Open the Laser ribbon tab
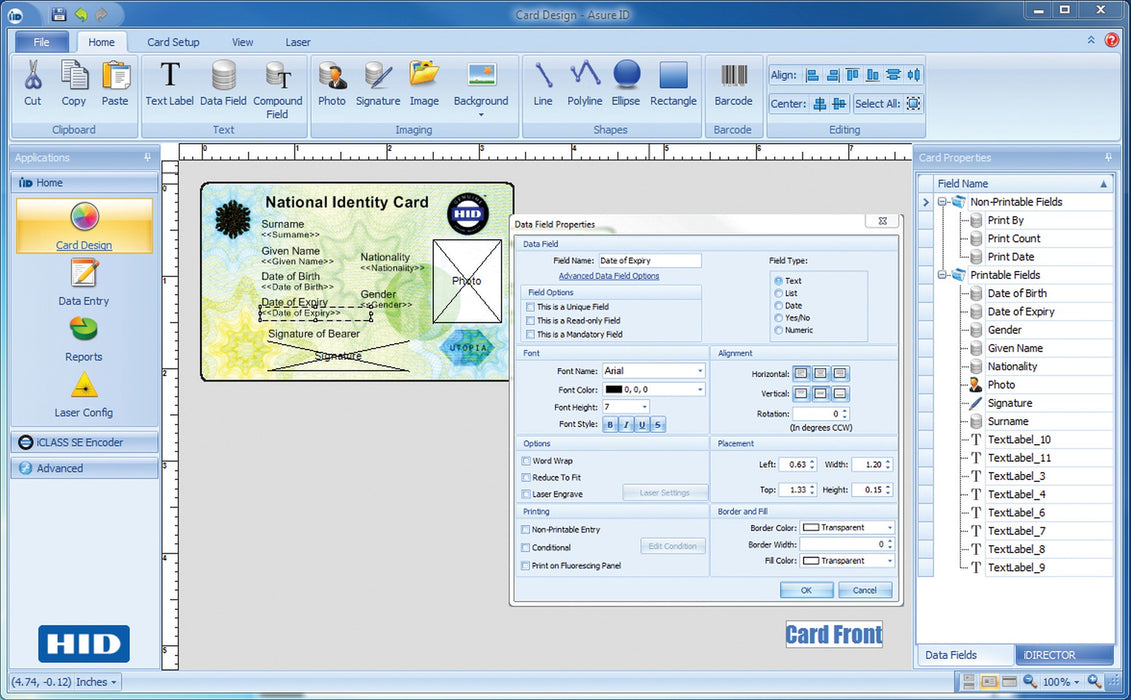This screenshot has height=700, width=1131. coord(297,42)
